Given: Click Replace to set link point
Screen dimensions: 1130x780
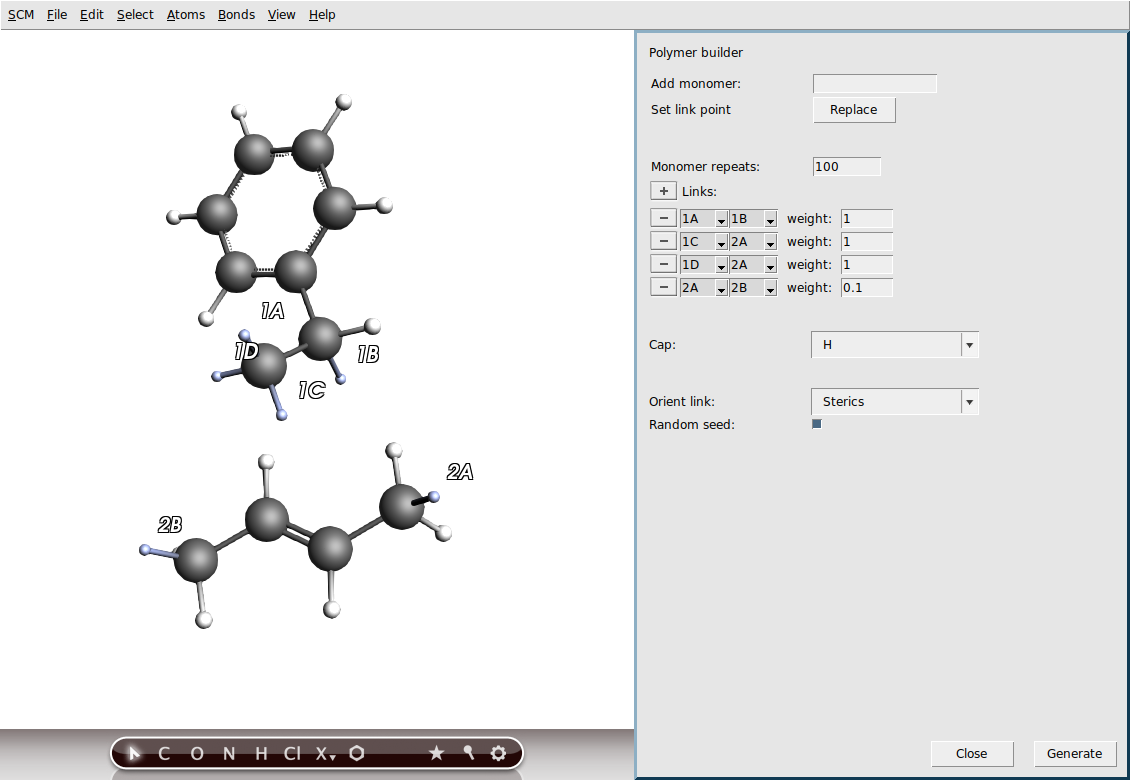Looking at the screenshot, I should tap(853, 110).
